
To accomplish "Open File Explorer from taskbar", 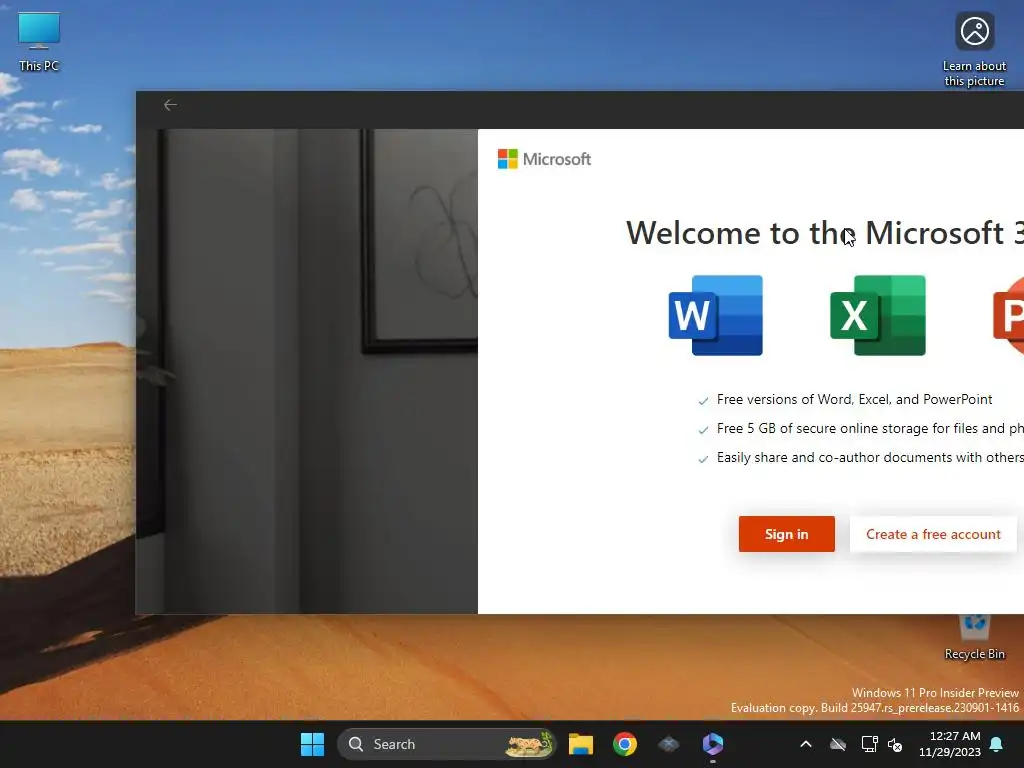I will point(581,744).
